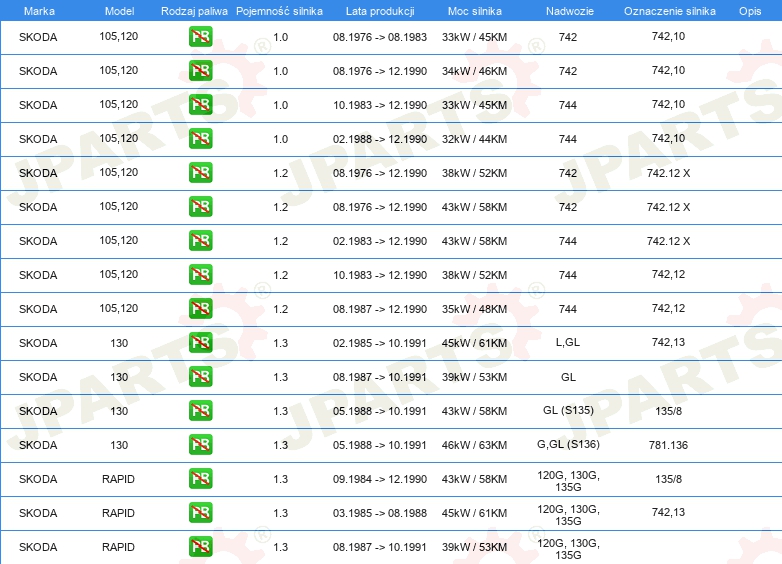The image size is (782, 564).
Task: Select the date cell 08.1987 -> 12.1990
Action: point(380,309)
